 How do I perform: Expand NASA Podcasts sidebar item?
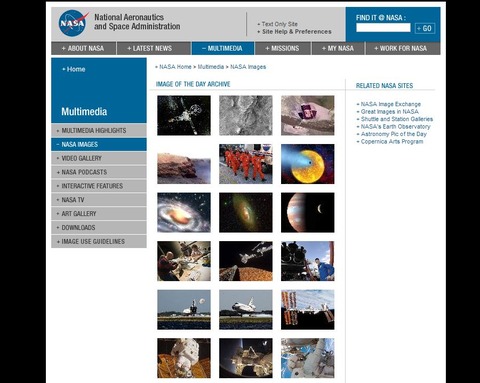pos(99,172)
